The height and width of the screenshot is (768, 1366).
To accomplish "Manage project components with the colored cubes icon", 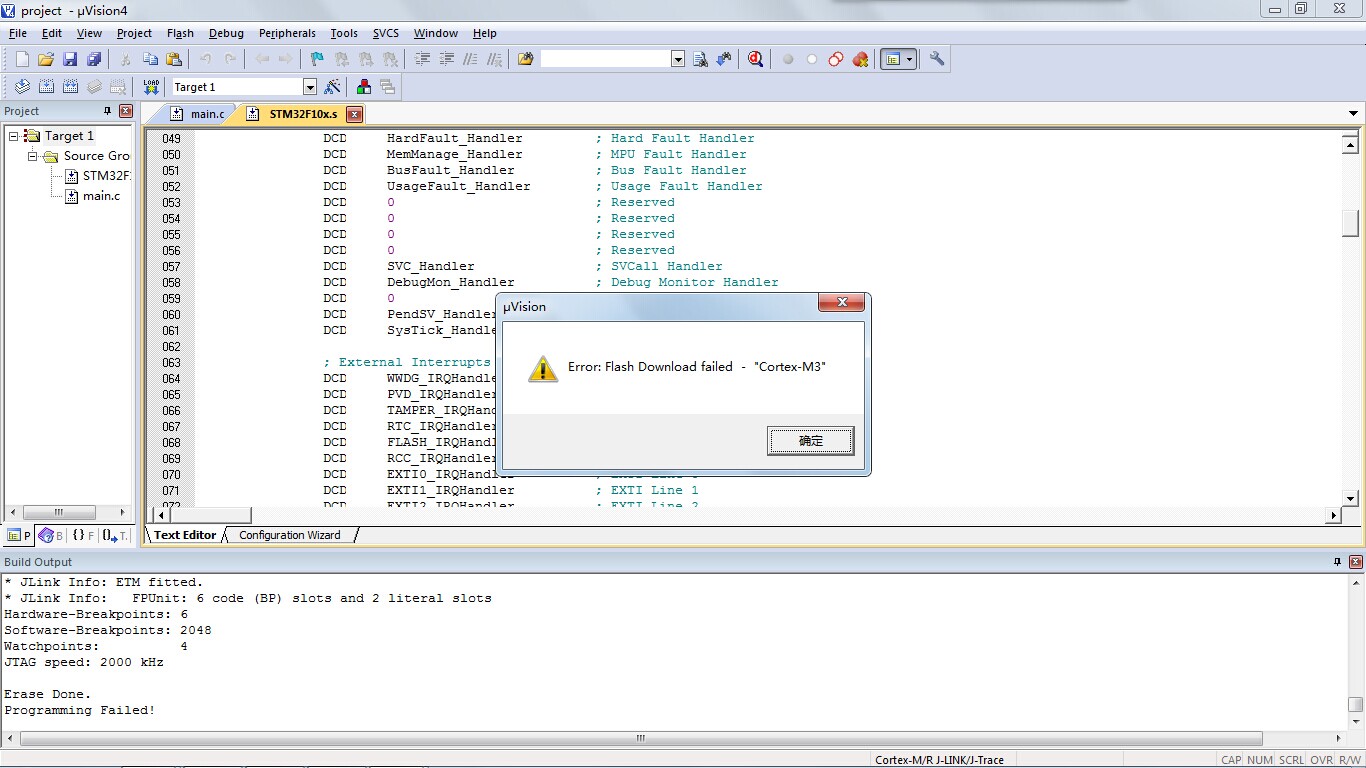I will pos(363,87).
